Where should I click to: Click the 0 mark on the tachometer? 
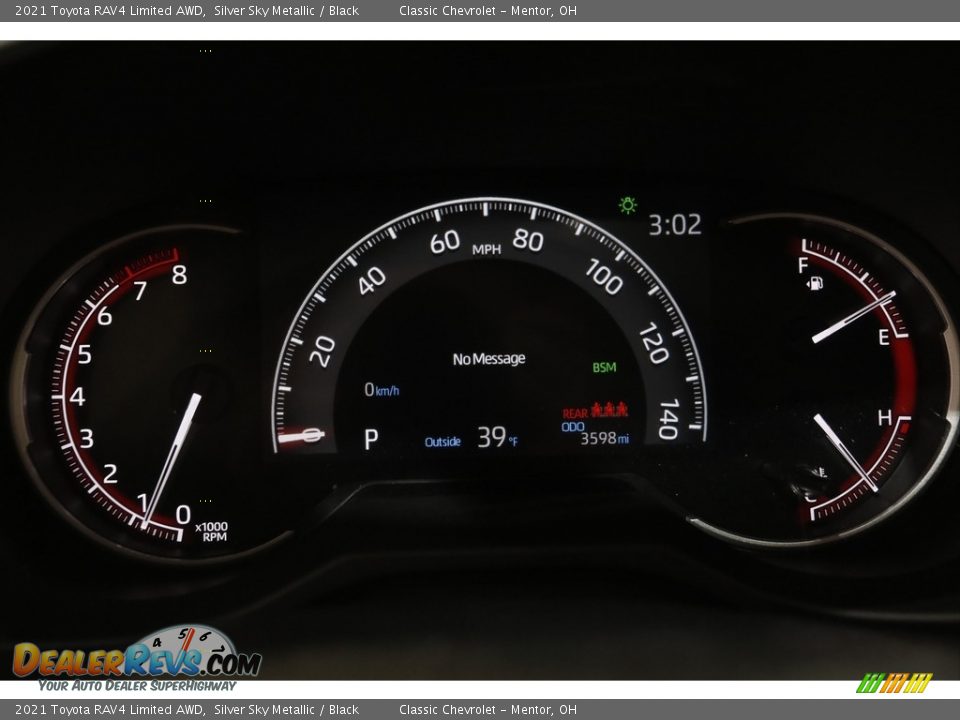(x=183, y=515)
